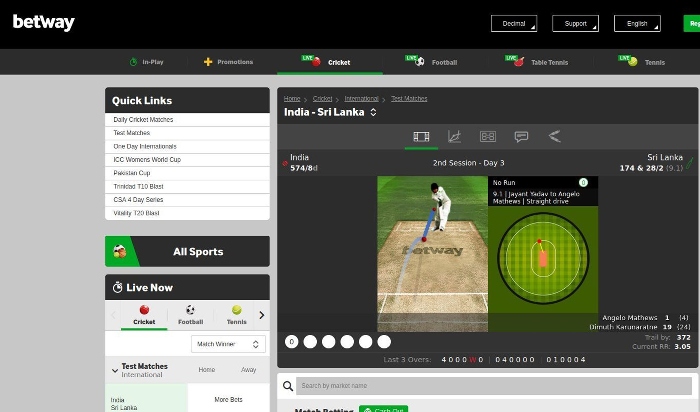
Task: Open the Support dropdown
Action: (575, 24)
